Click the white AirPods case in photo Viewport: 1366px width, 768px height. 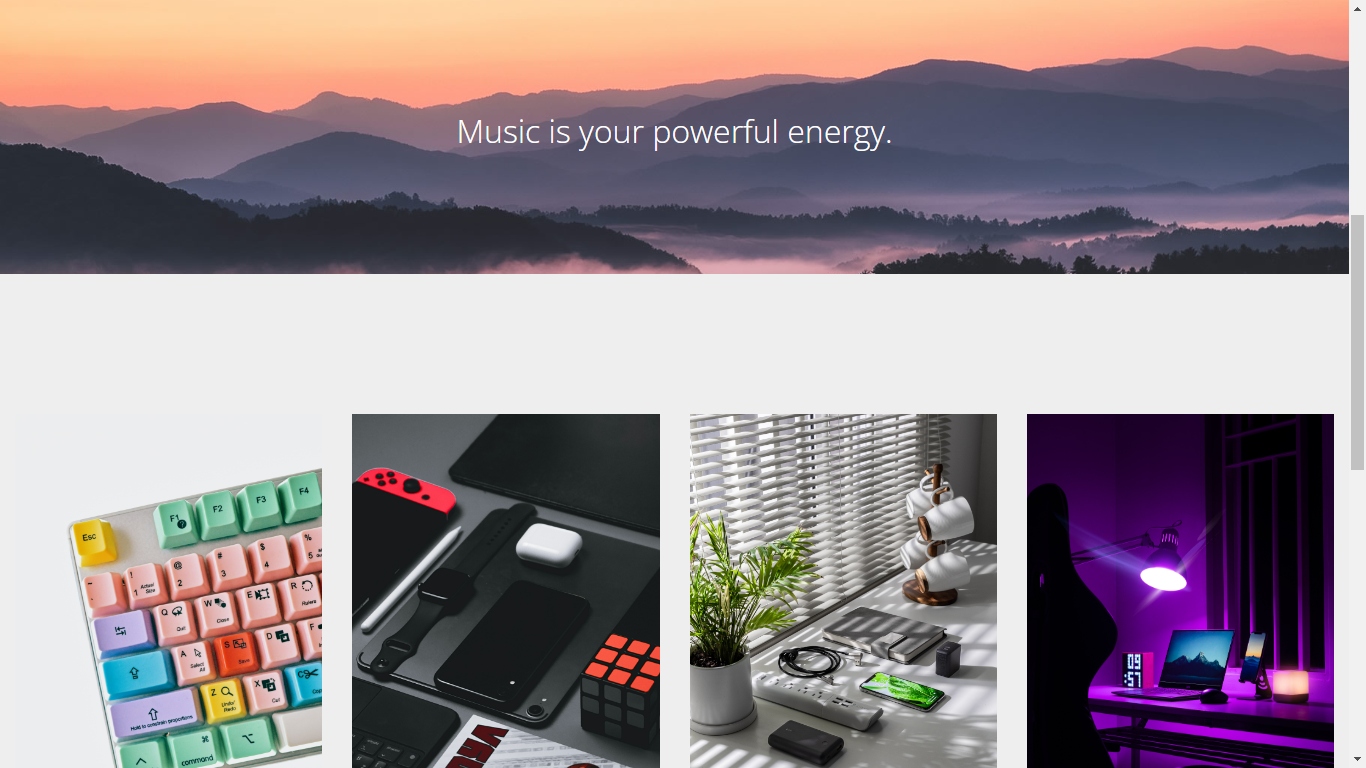tap(549, 543)
